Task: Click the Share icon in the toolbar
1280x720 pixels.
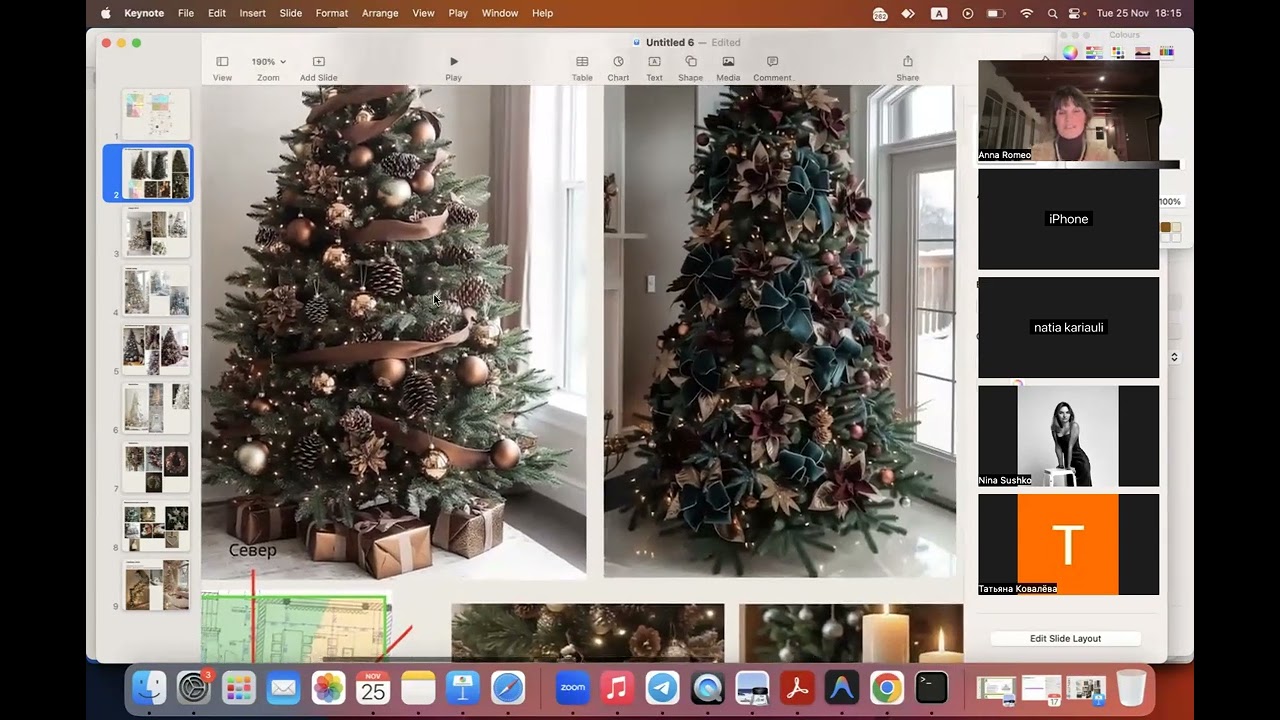Action: (x=907, y=62)
